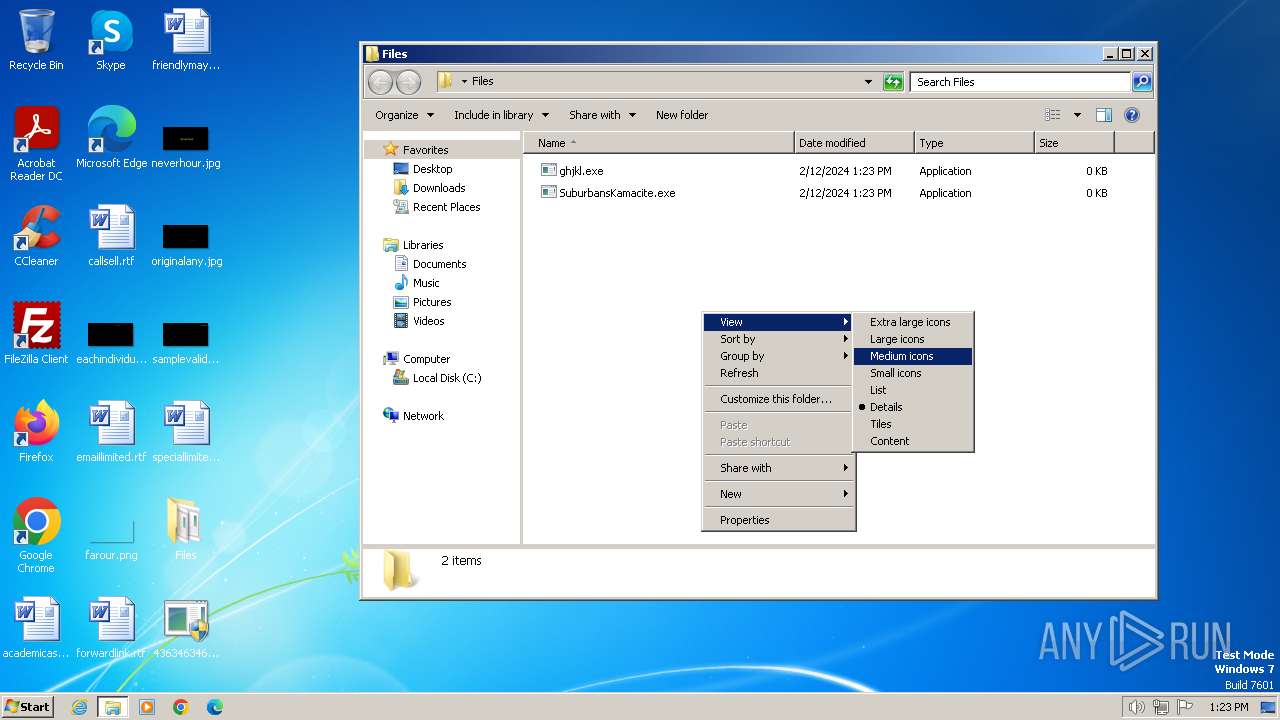Choose Large icons view
Screen dimensions: 1280x720
(x=913, y=339)
